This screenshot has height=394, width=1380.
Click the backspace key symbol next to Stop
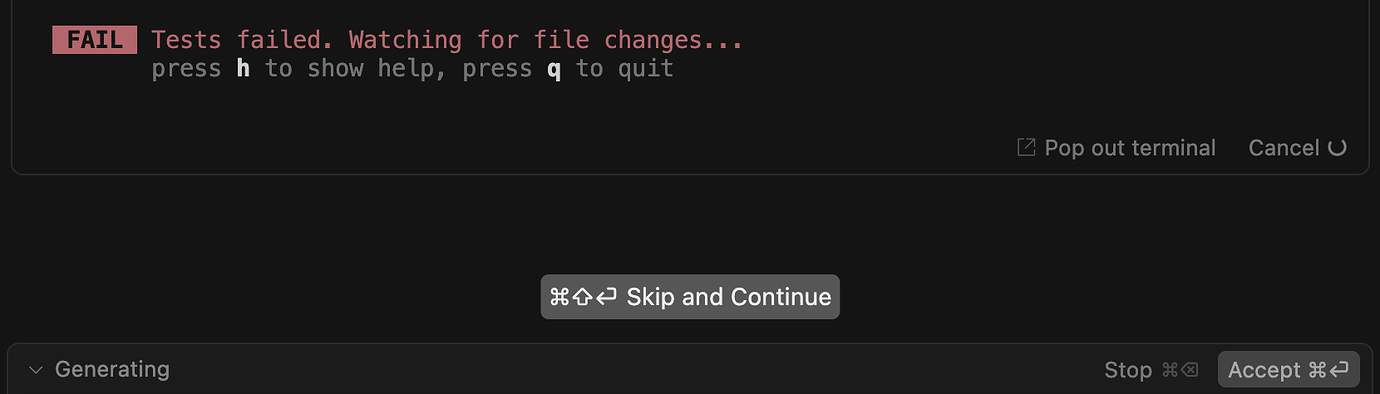1189,370
